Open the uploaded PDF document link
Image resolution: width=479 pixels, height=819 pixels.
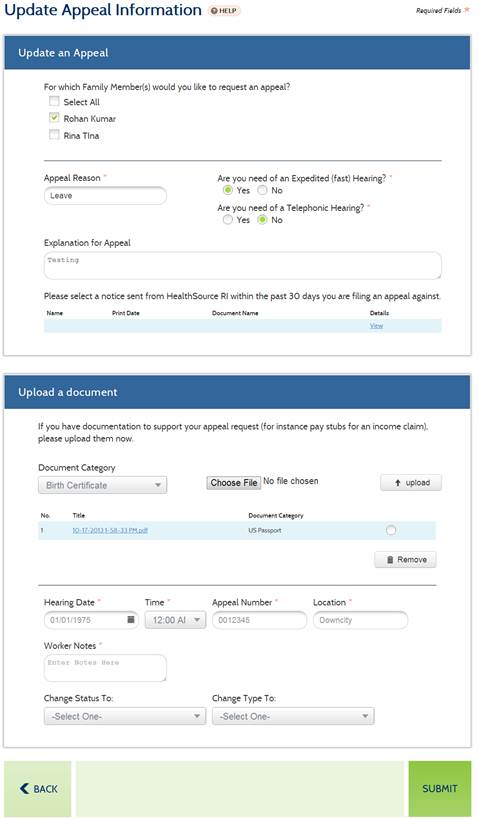point(110,530)
